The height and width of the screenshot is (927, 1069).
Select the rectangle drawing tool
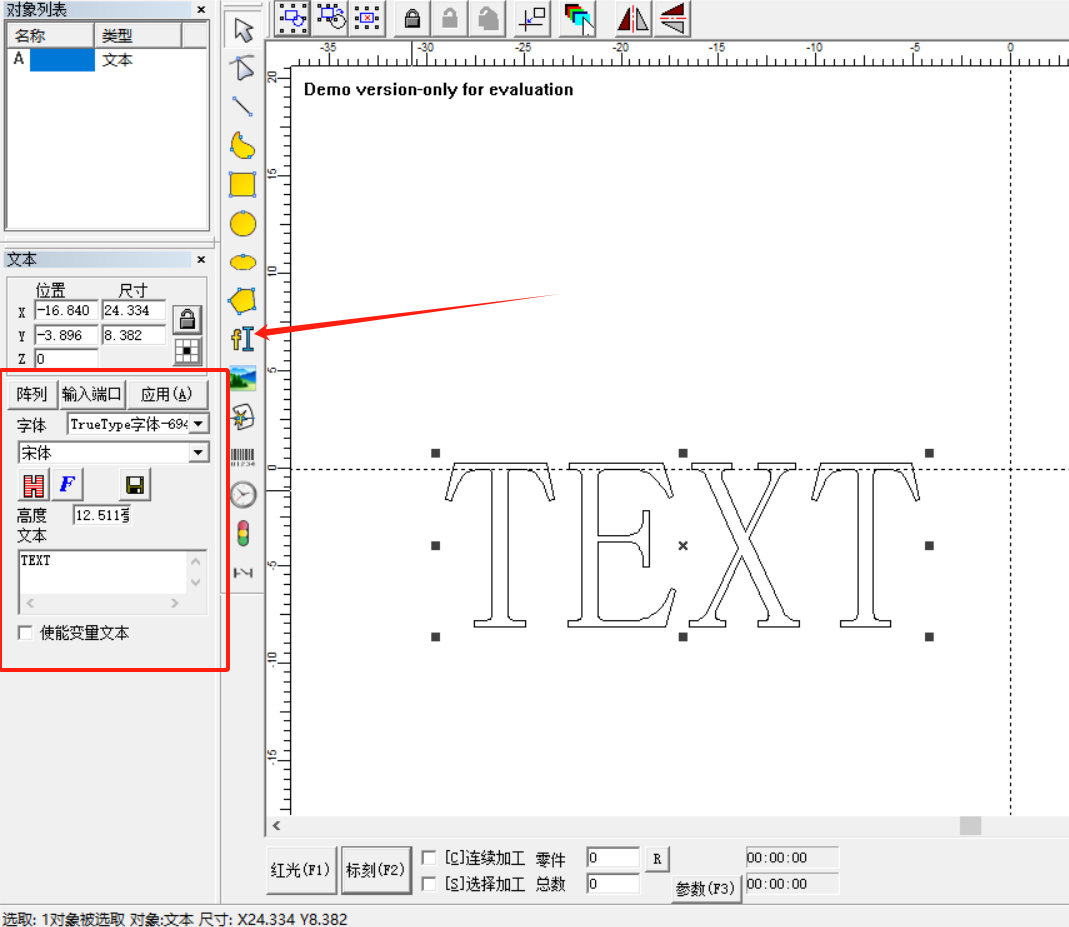(x=243, y=185)
